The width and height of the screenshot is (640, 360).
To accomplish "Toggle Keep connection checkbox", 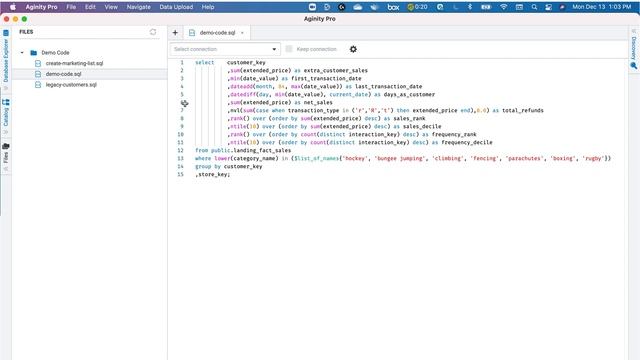I will [289, 49].
